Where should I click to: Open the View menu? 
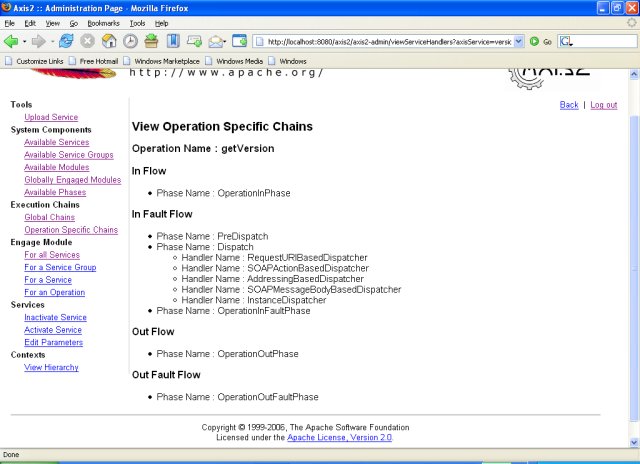coord(52,23)
